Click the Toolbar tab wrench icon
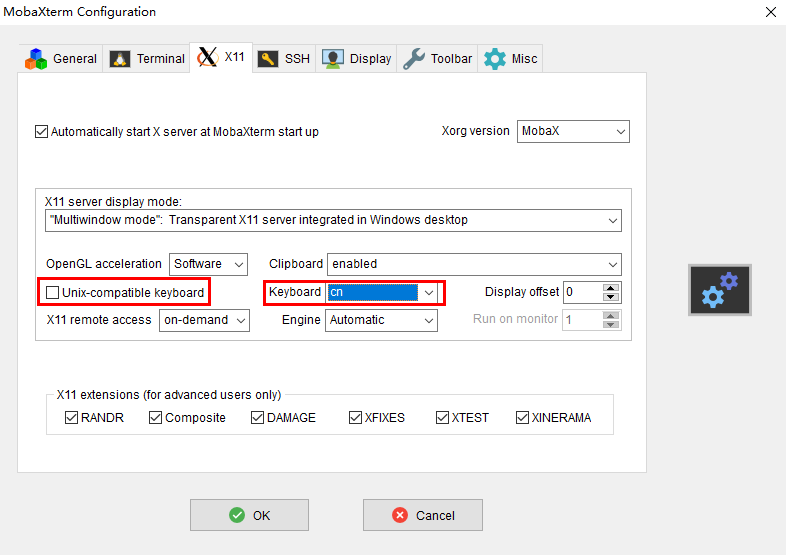 point(414,59)
